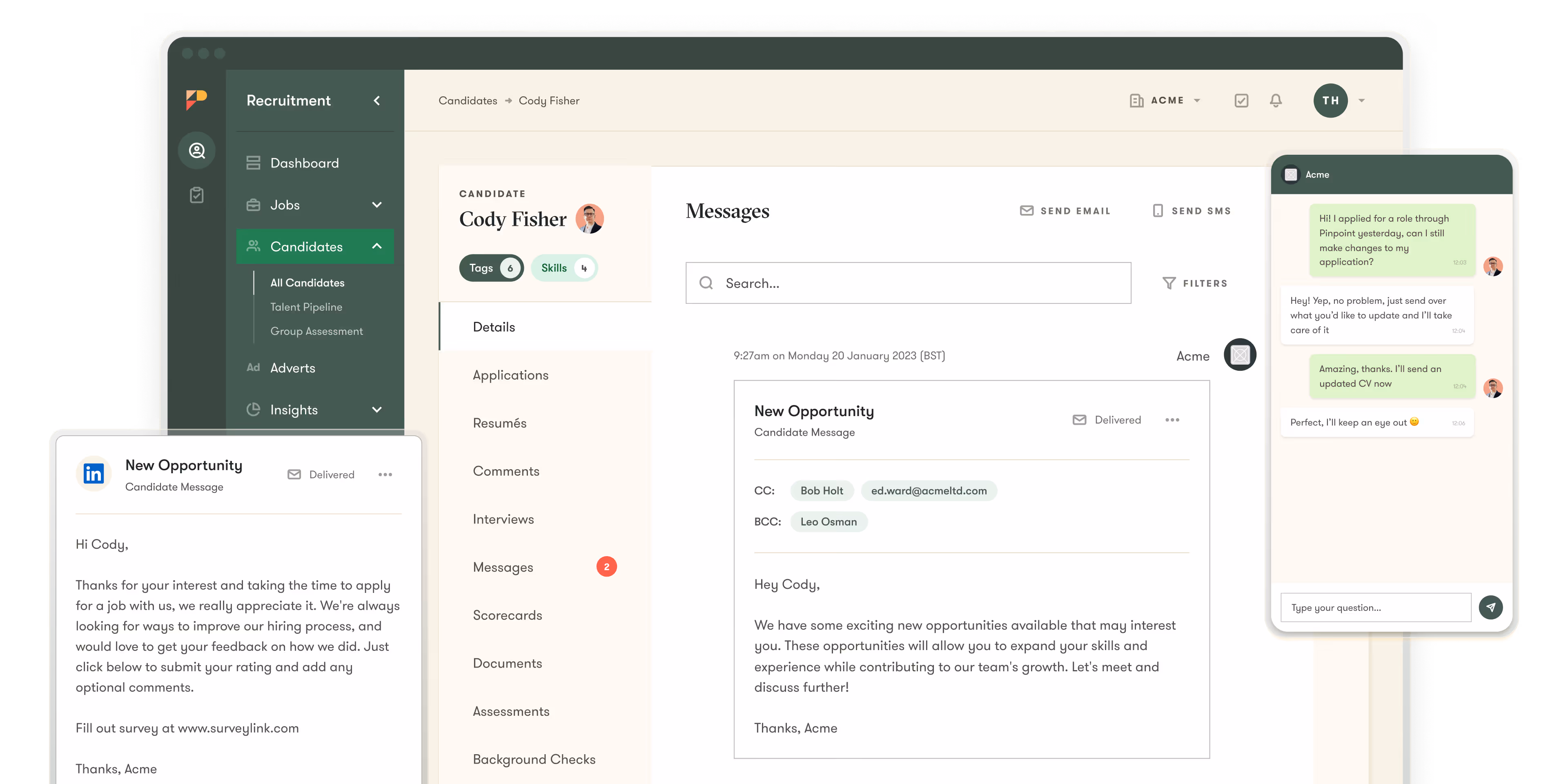Click the Candidates people icon

pyautogui.click(x=253, y=246)
